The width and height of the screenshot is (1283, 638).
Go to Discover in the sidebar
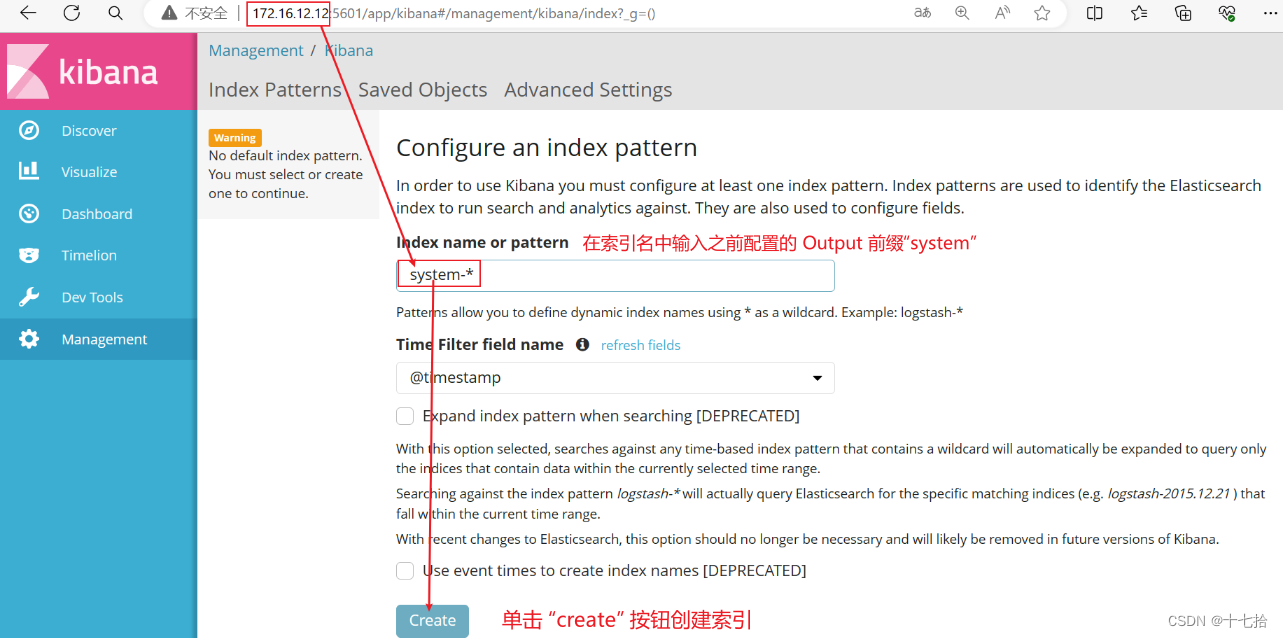coord(89,130)
